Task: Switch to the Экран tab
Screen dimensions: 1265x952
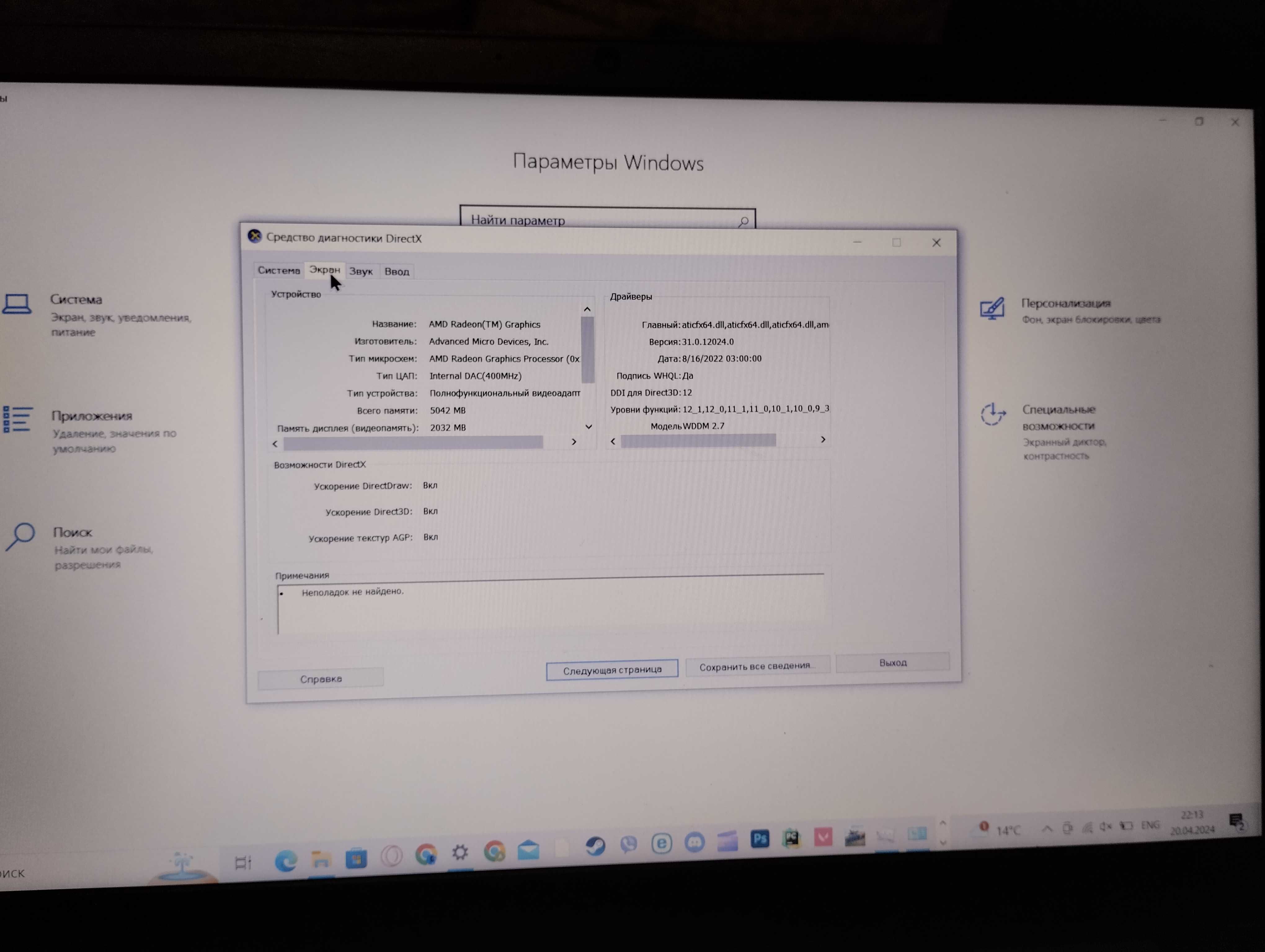Action: [x=324, y=270]
